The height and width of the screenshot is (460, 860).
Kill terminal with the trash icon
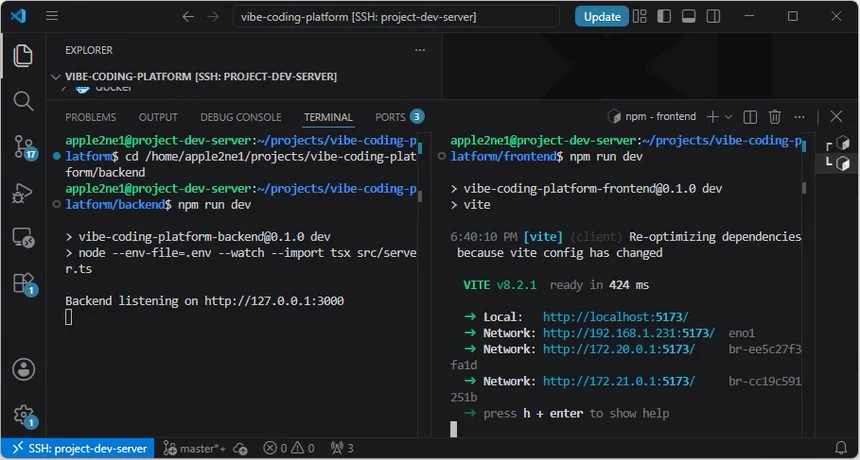(x=774, y=116)
